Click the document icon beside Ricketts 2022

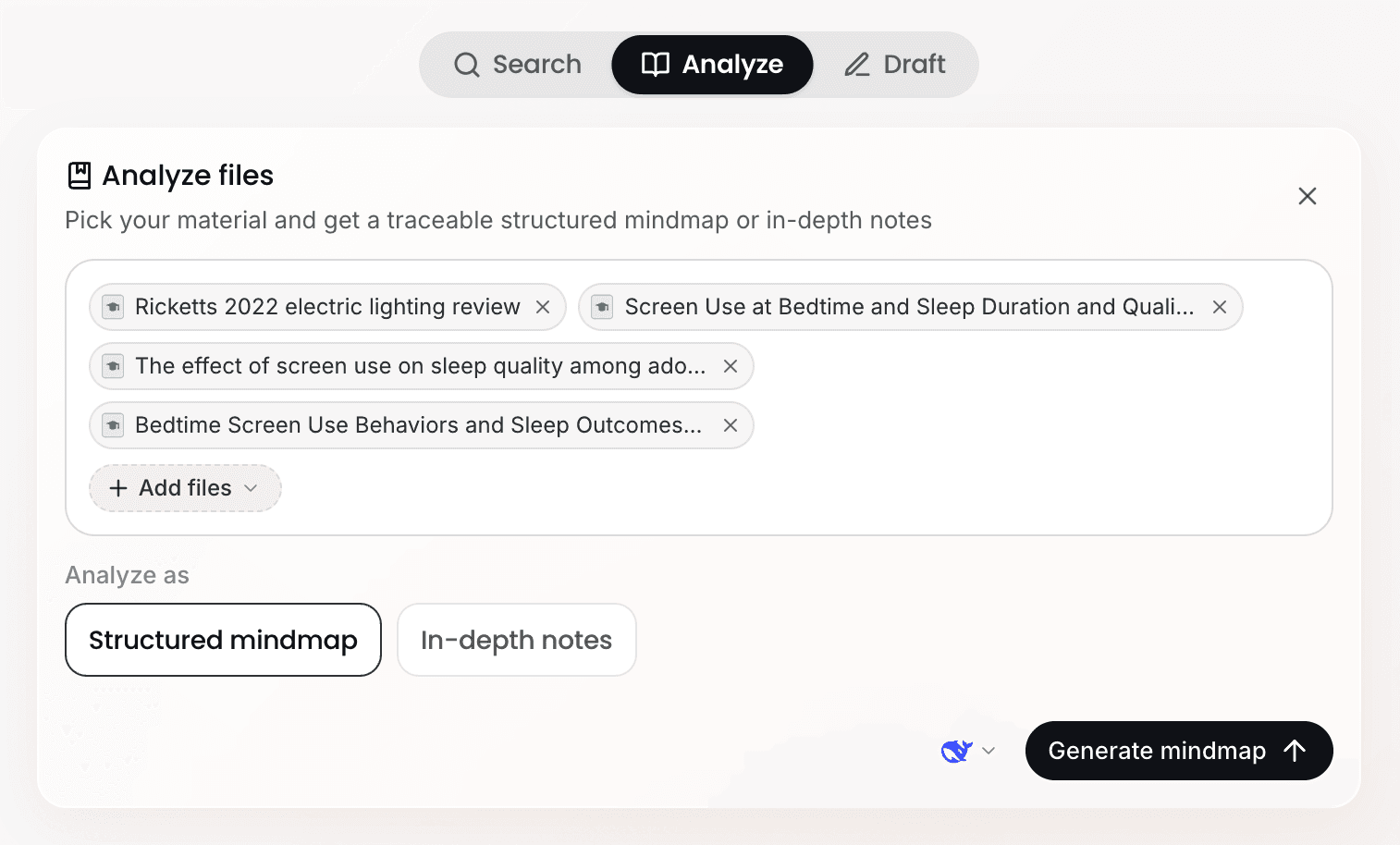(113, 307)
